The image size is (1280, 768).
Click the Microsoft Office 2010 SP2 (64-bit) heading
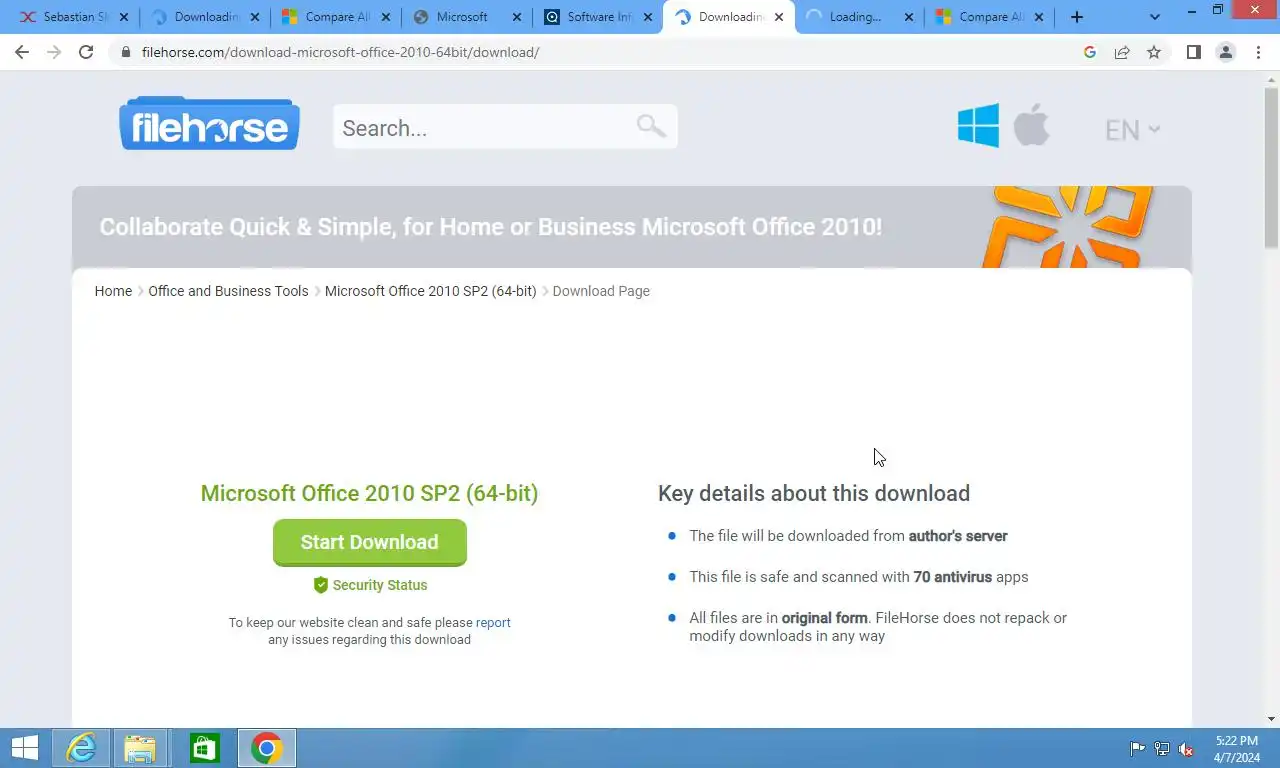[369, 493]
